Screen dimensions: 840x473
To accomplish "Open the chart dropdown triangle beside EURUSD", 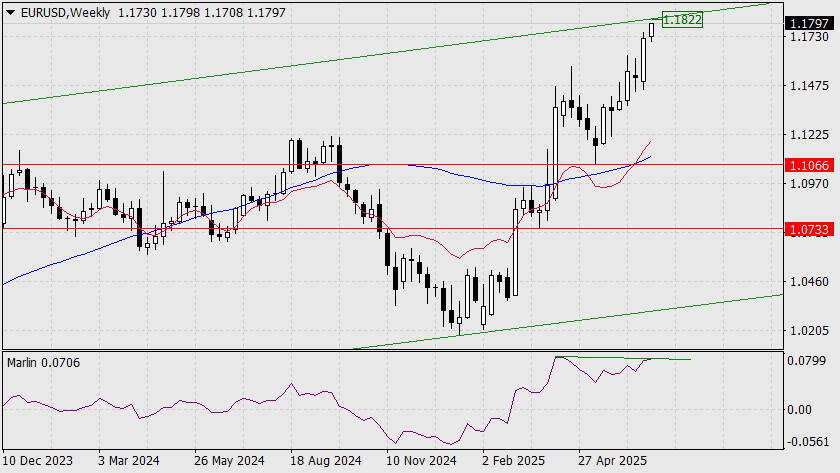I will pos(11,13).
